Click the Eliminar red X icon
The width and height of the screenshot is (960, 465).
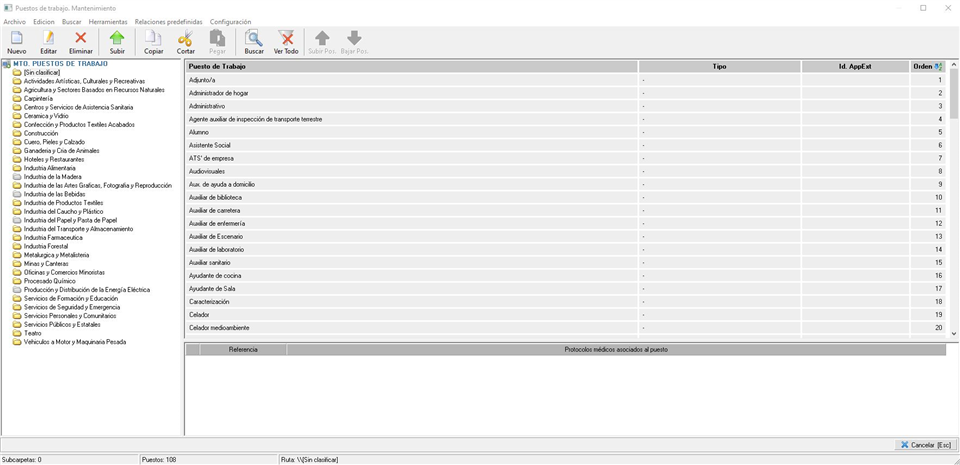click(x=81, y=38)
